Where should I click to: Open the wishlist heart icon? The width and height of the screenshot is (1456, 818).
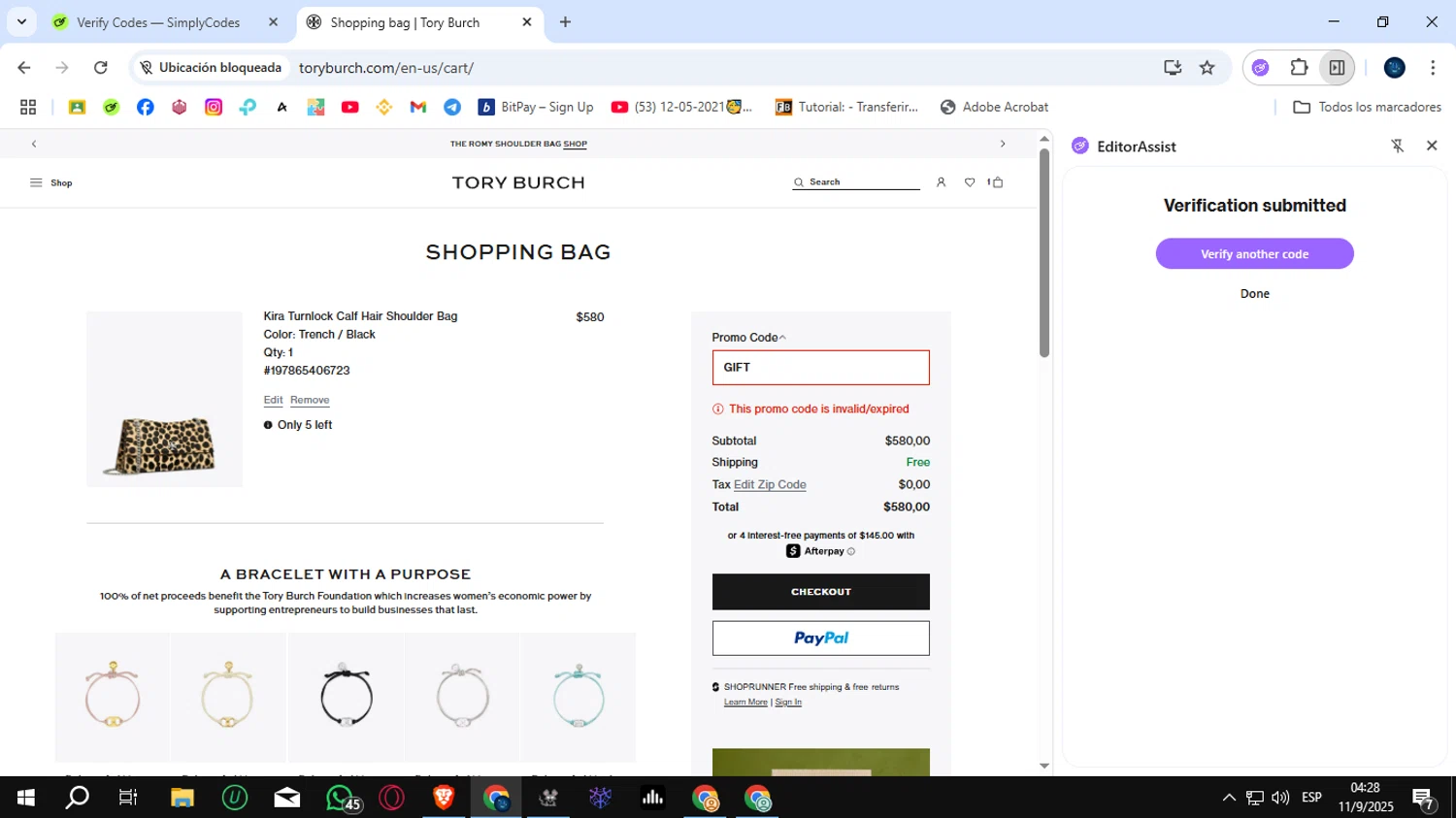click(x=970, y=182)
